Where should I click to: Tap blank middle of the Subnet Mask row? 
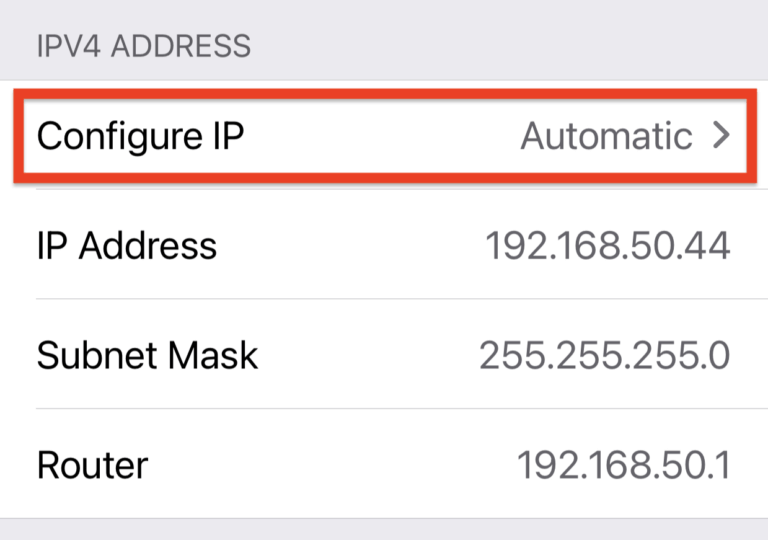coord(370,355)
